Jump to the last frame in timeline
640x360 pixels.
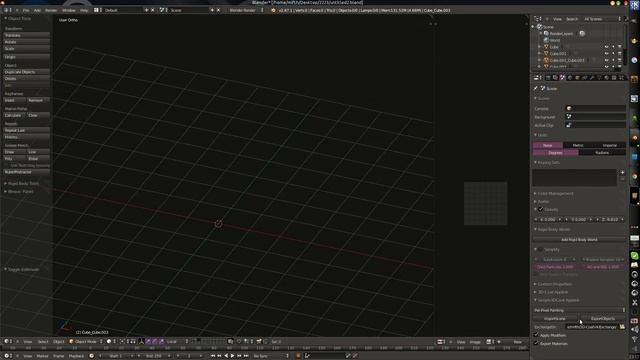pyautogui.click(x=246, y=356)
